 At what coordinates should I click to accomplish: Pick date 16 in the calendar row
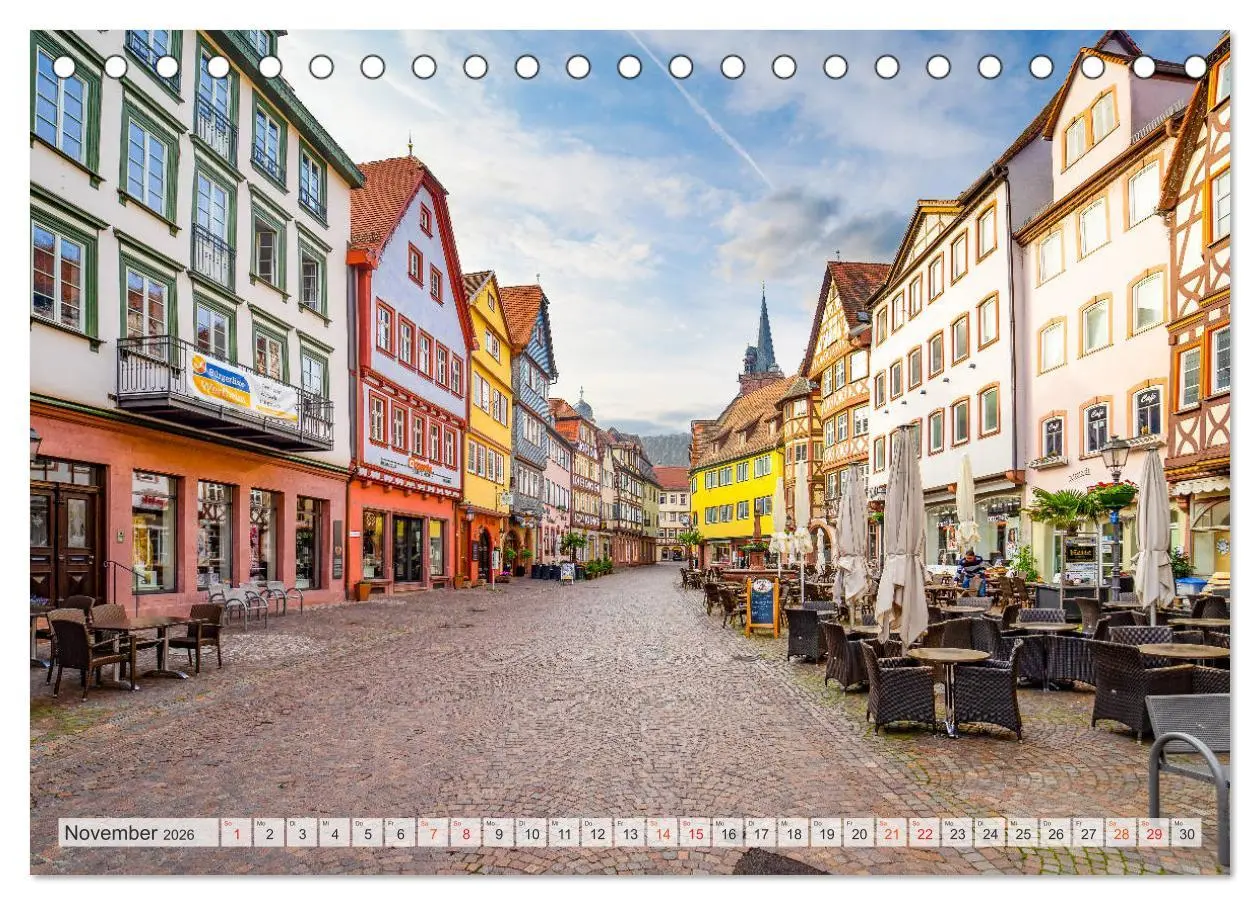727,833
